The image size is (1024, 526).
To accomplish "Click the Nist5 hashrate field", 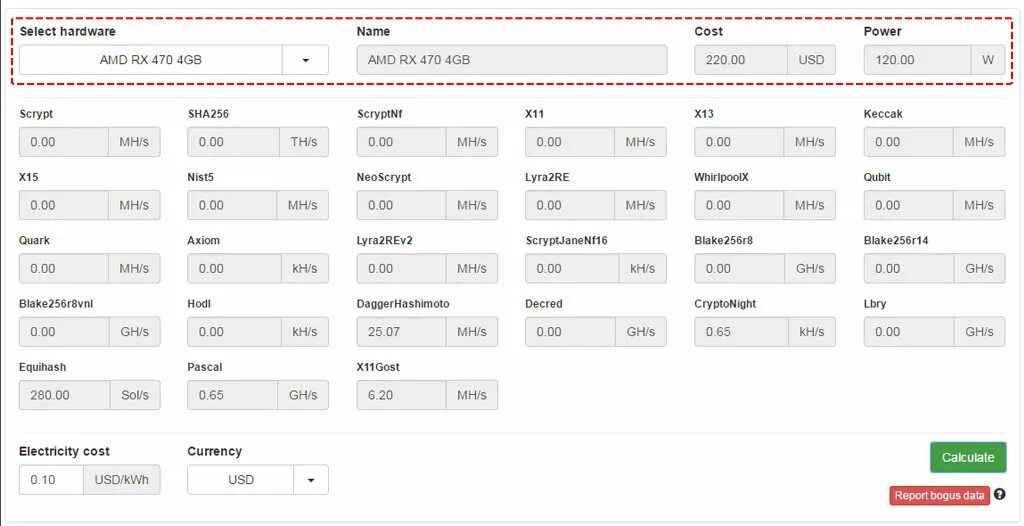I will pos(232,205).
